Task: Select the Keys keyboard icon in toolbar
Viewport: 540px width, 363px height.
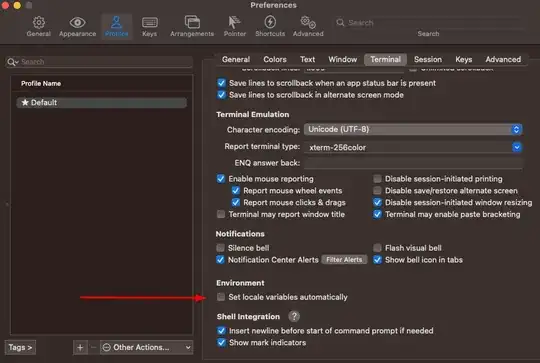Action: coord(149,23)
